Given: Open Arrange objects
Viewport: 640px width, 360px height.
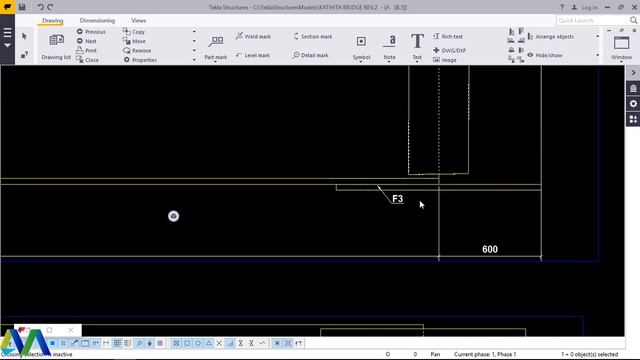Looking at the screenshot, I should pyautogui.click(x=551, y=36).
